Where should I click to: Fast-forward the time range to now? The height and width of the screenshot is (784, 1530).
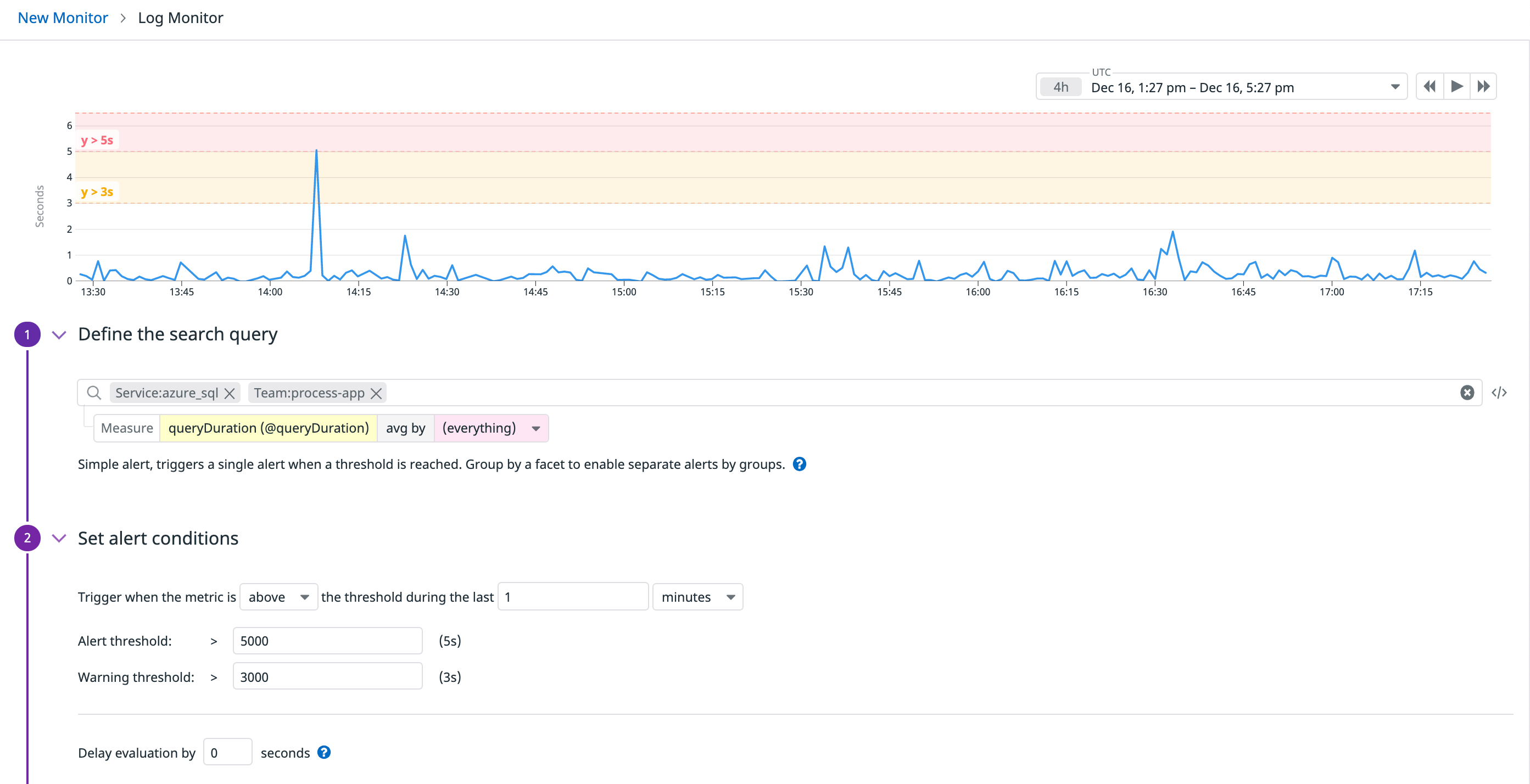tap(1483, 86)
